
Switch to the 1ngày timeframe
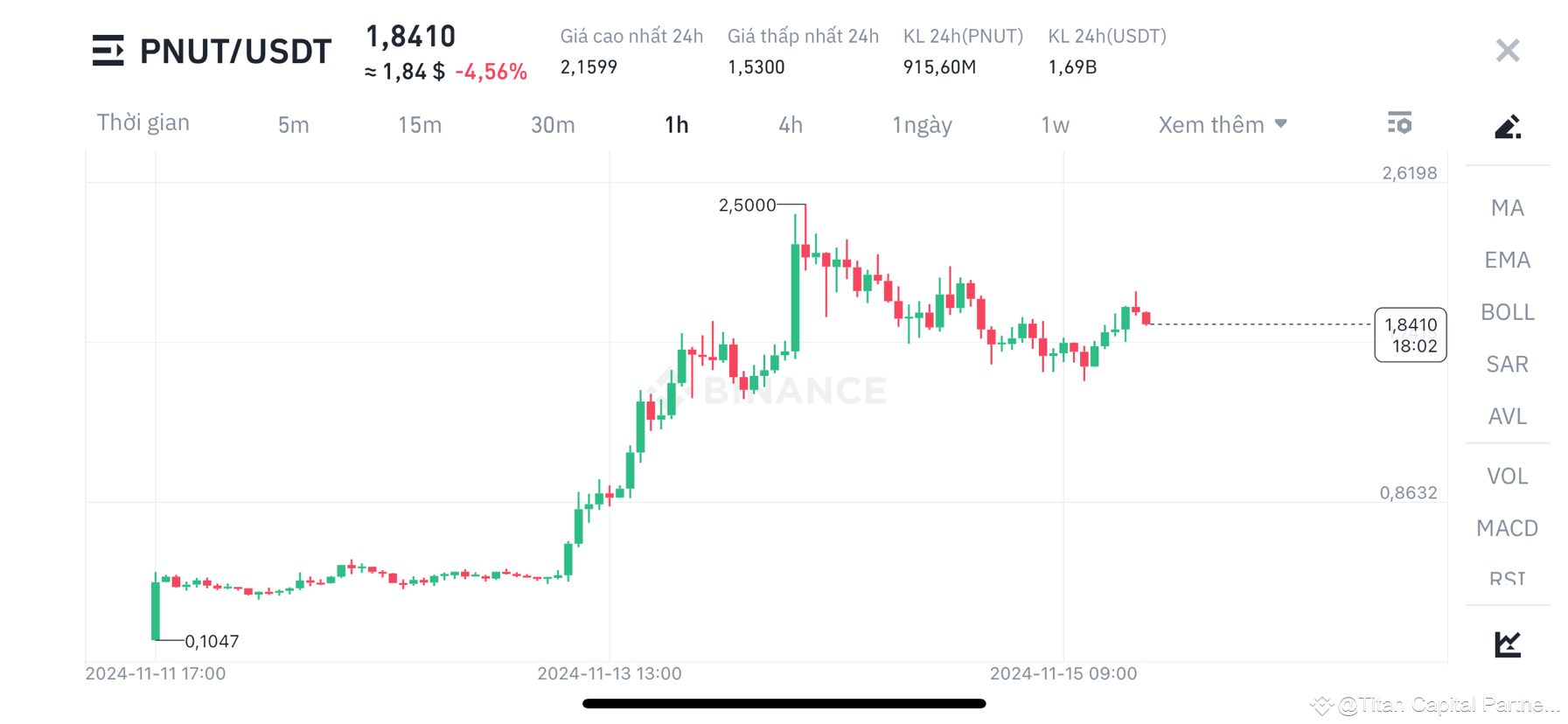coord(921,124)
